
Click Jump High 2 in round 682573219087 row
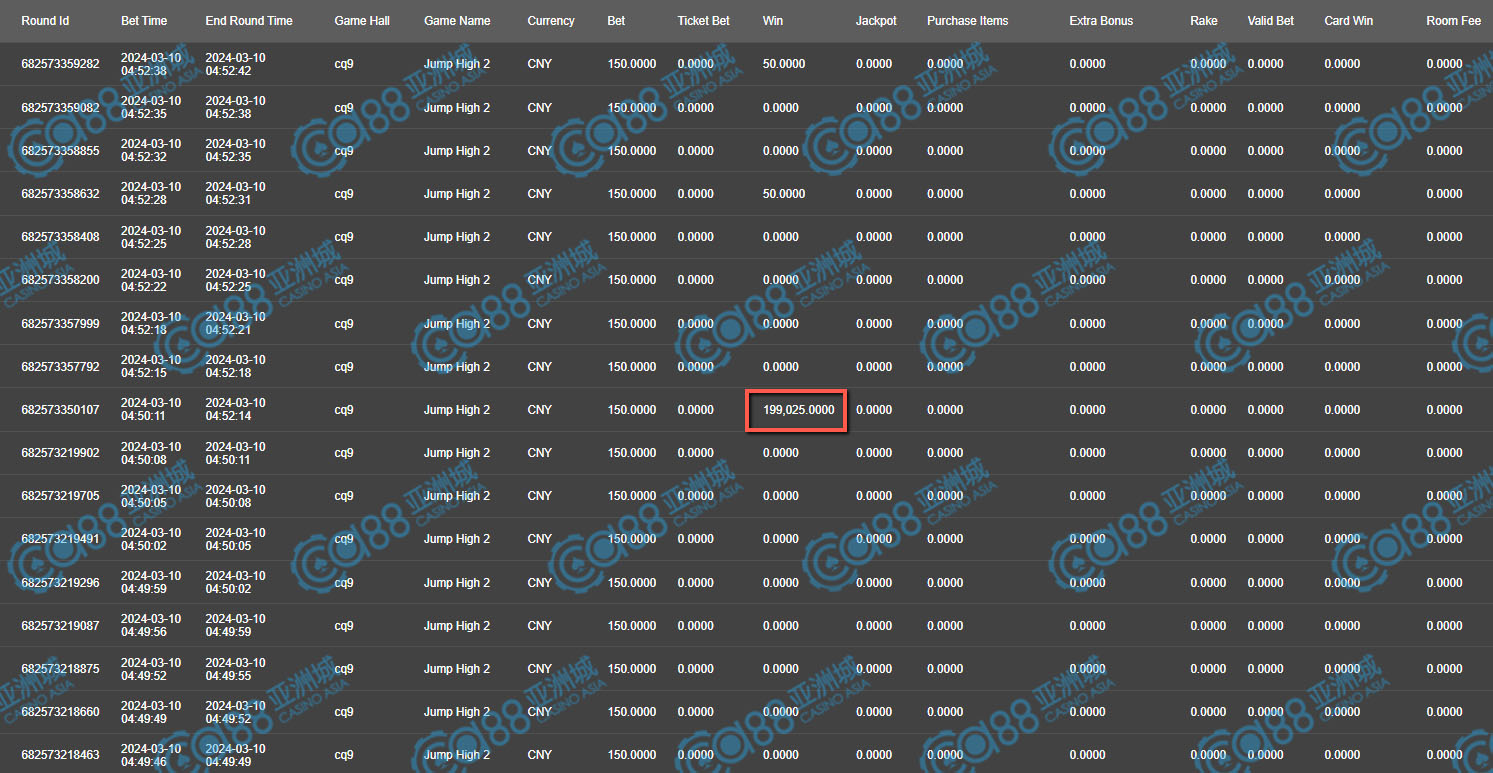click(x=457, y=626)
